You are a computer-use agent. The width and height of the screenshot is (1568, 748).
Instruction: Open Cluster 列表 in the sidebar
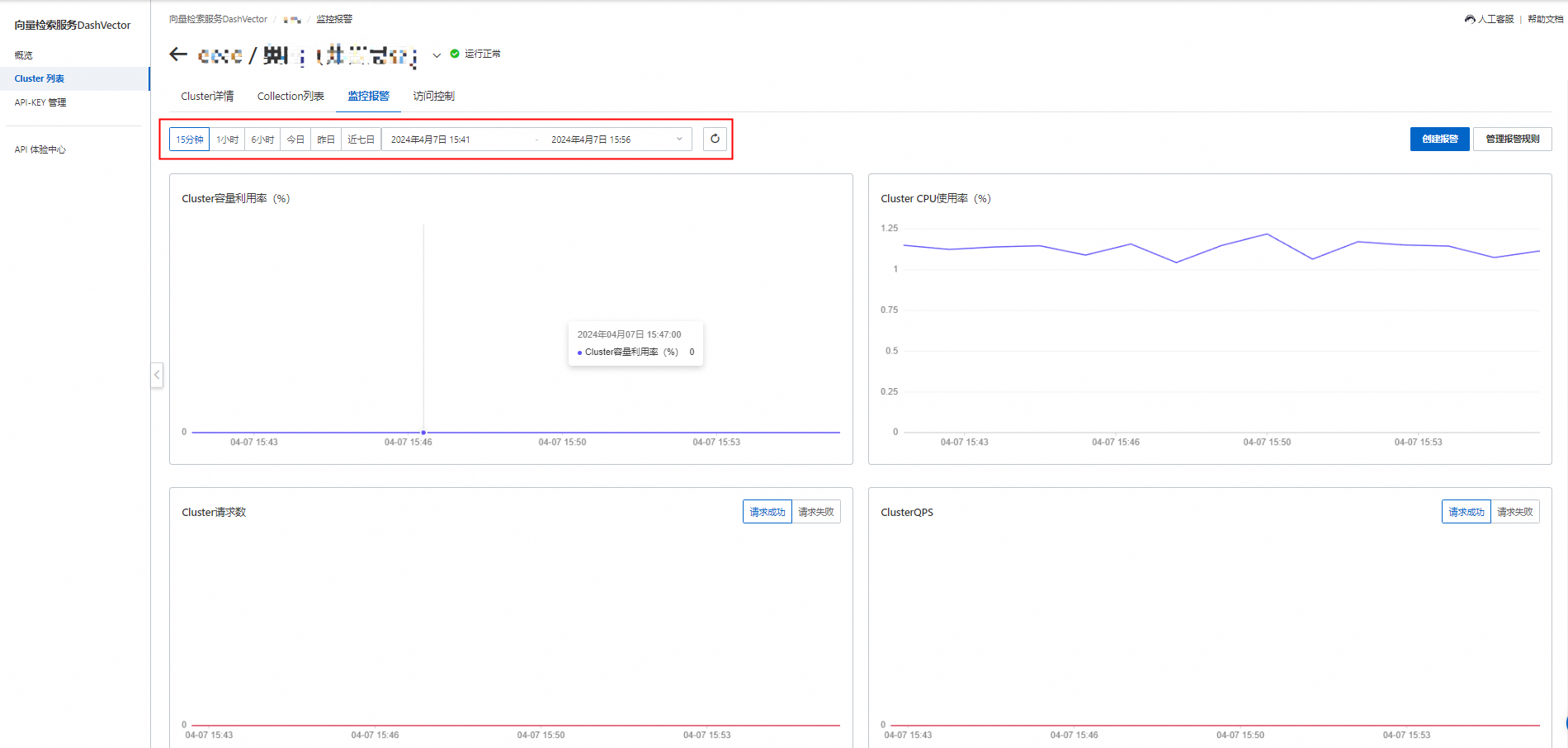point(74,78)
